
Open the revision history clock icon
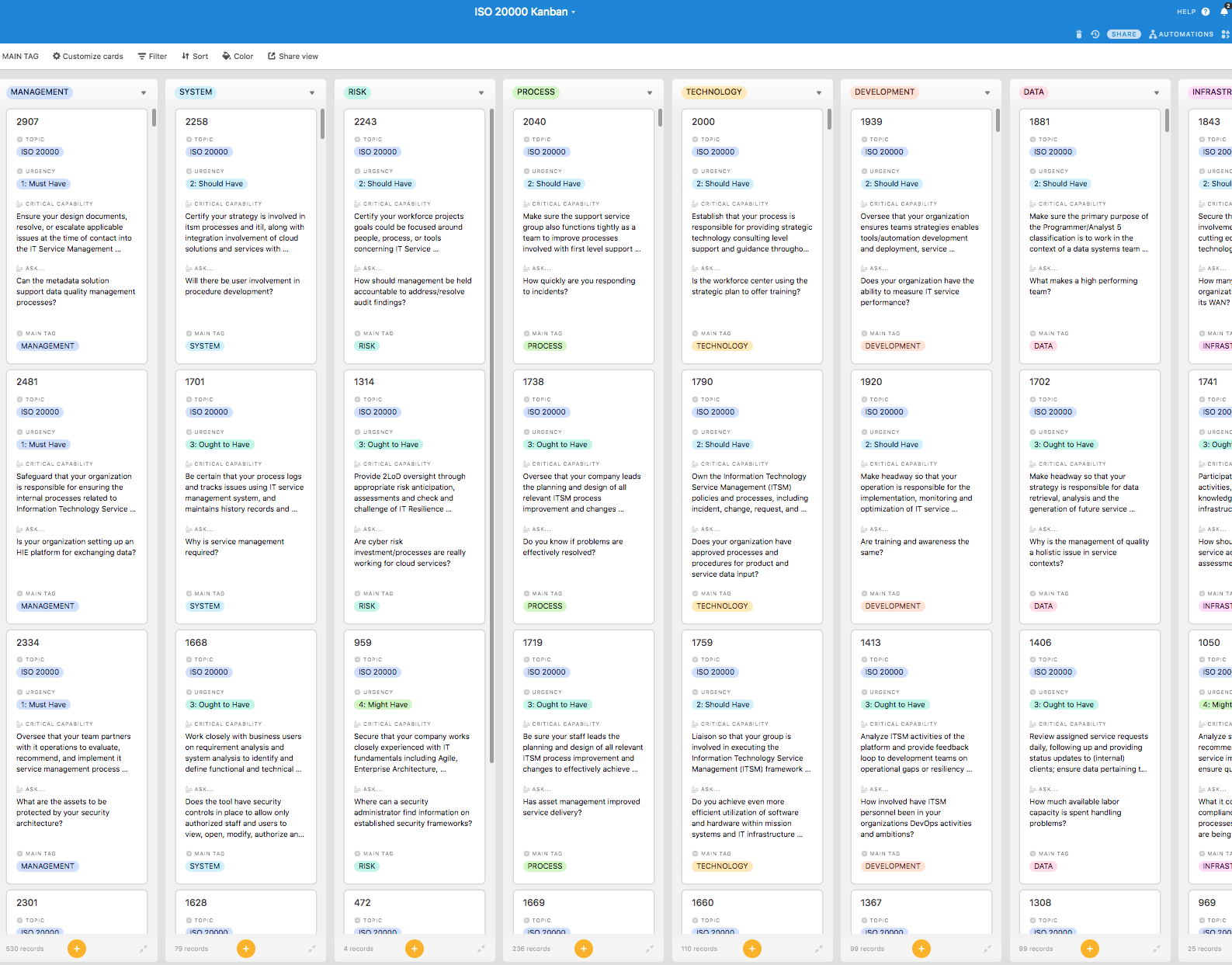pos(1095,34)
